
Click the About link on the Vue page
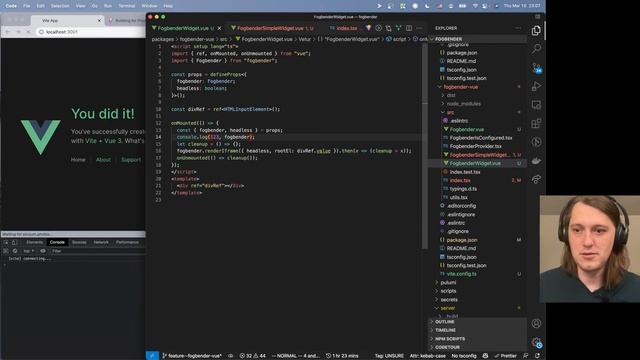pos(103,160)
